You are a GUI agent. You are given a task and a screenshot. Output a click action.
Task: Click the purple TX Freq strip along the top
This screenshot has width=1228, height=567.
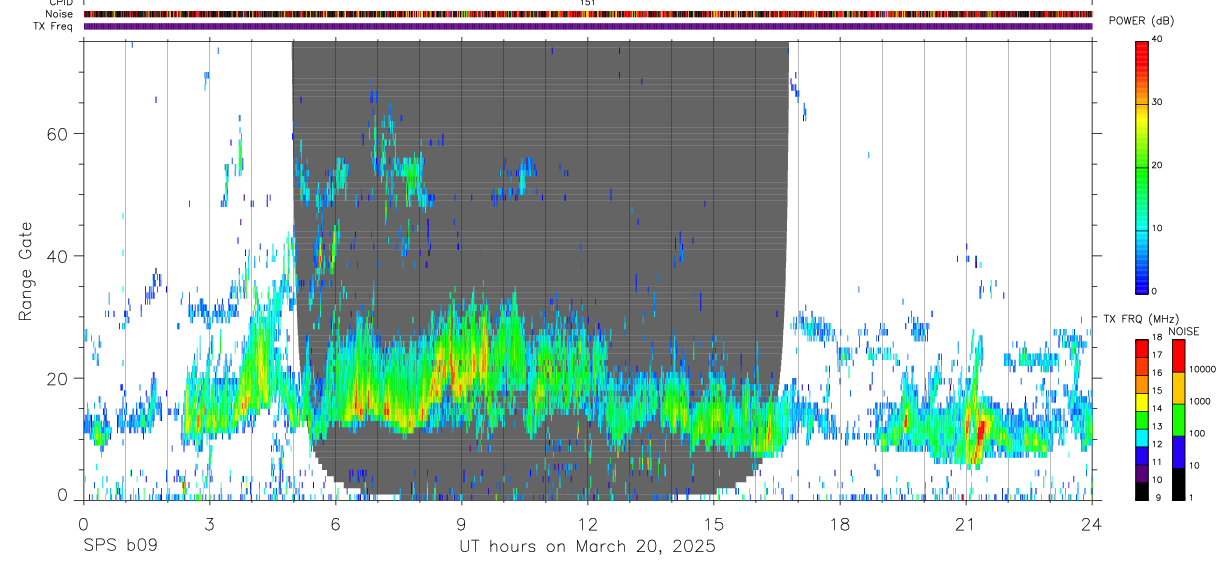587,26
